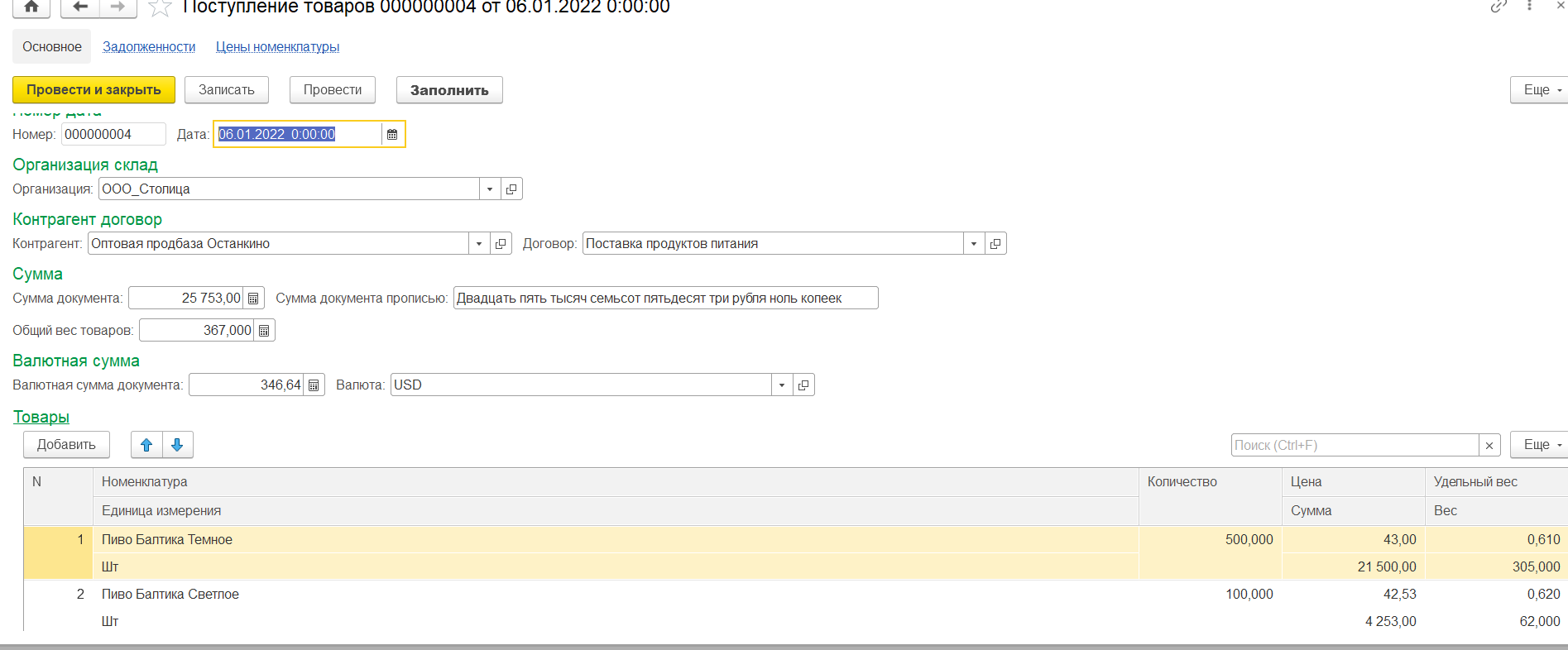Add document to favorites with star
1568x650 pixels.
[x=160, y=8]
